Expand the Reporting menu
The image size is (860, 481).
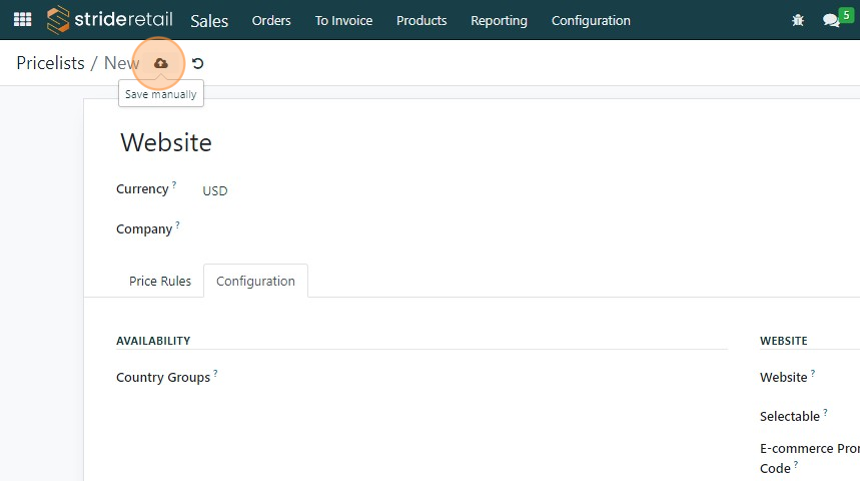499,20
